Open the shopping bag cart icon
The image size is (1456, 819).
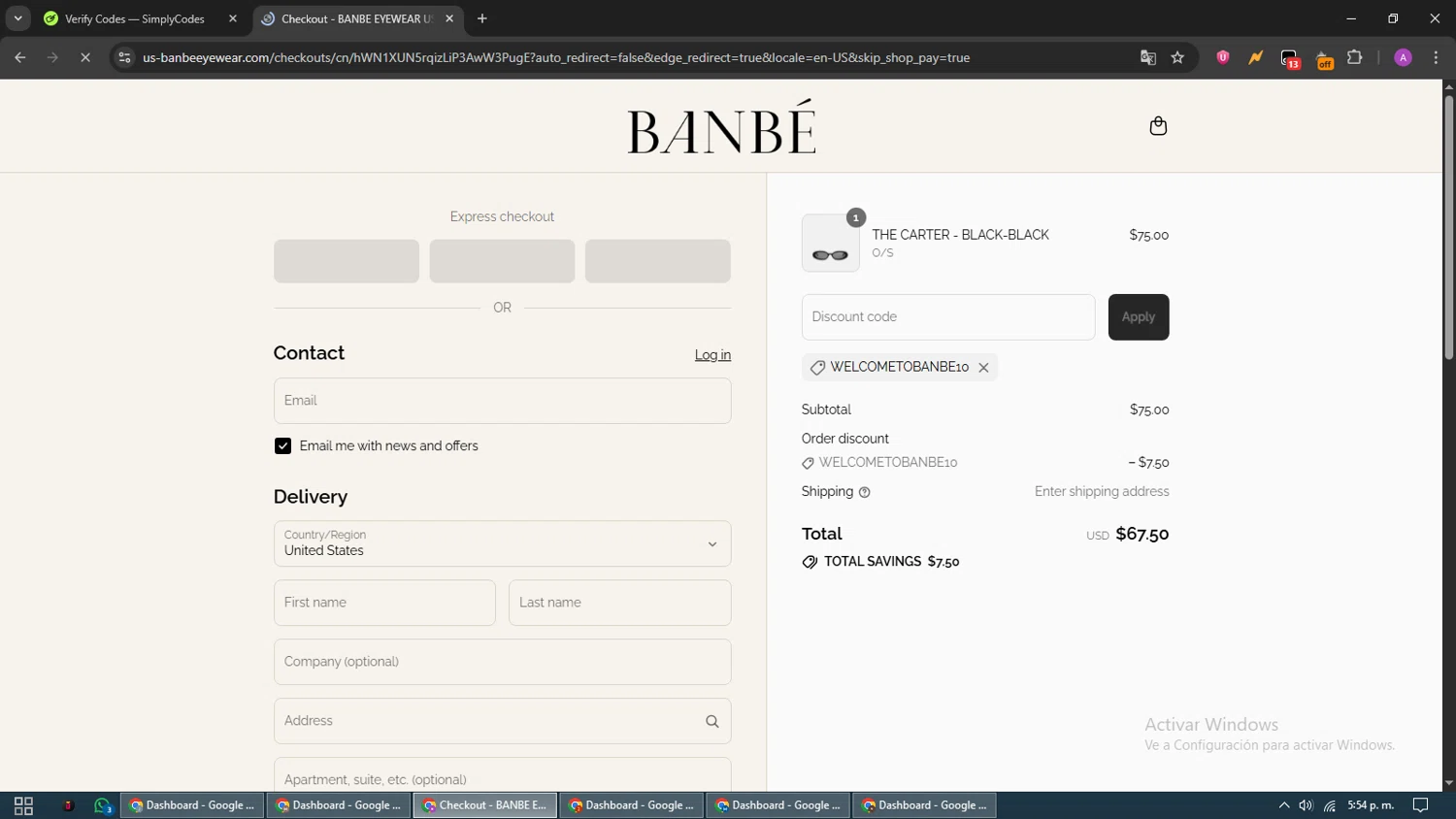pos(1158,126)
